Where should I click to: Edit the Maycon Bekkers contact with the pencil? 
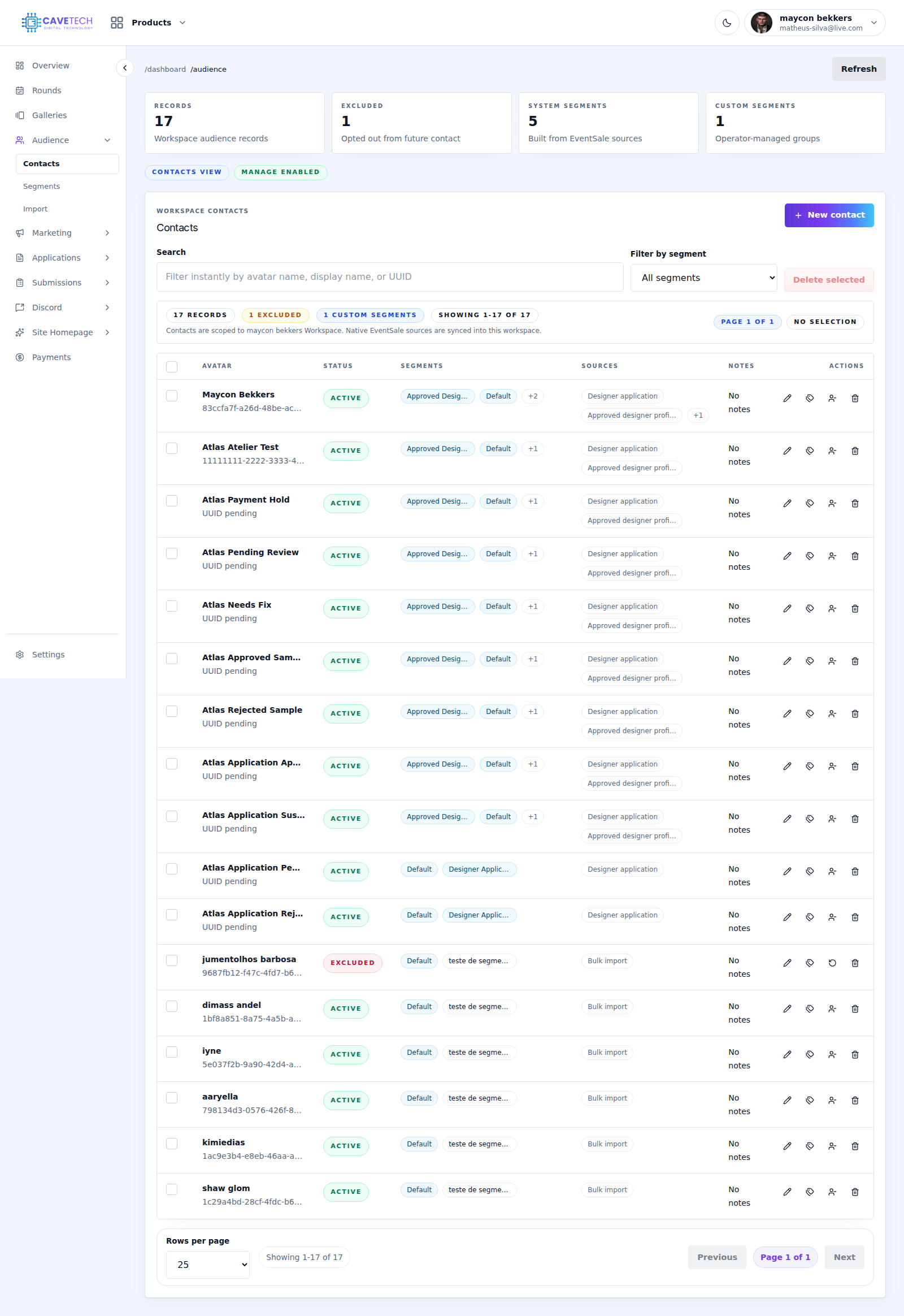(x=787, y=399)
